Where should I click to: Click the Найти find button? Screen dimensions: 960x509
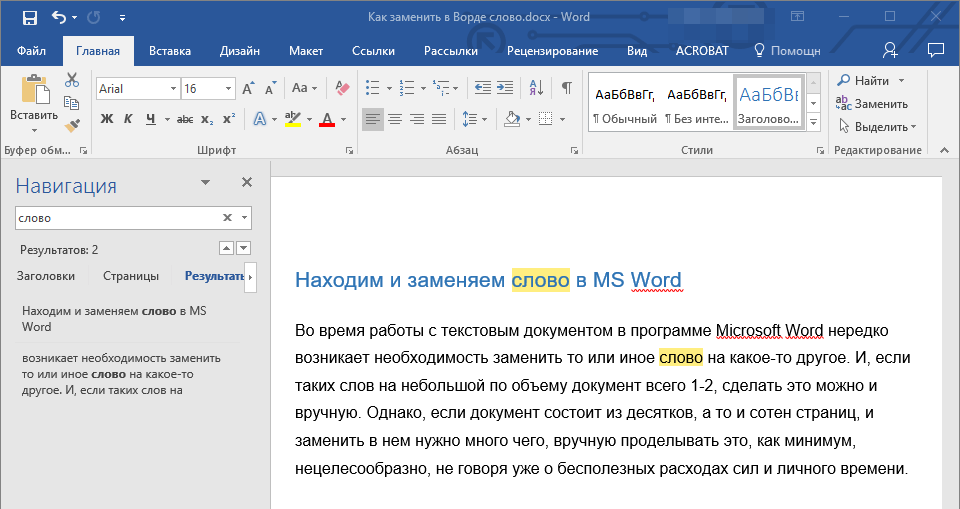tap(864, 81)
